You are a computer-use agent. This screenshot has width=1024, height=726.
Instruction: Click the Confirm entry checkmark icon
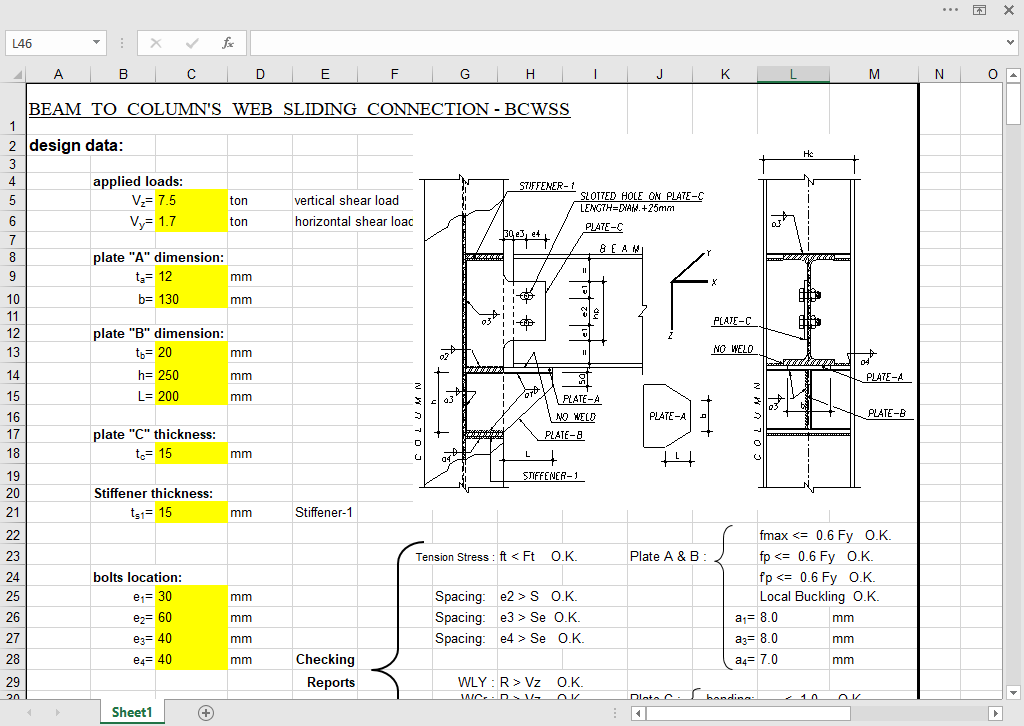(x=192, y=43)
